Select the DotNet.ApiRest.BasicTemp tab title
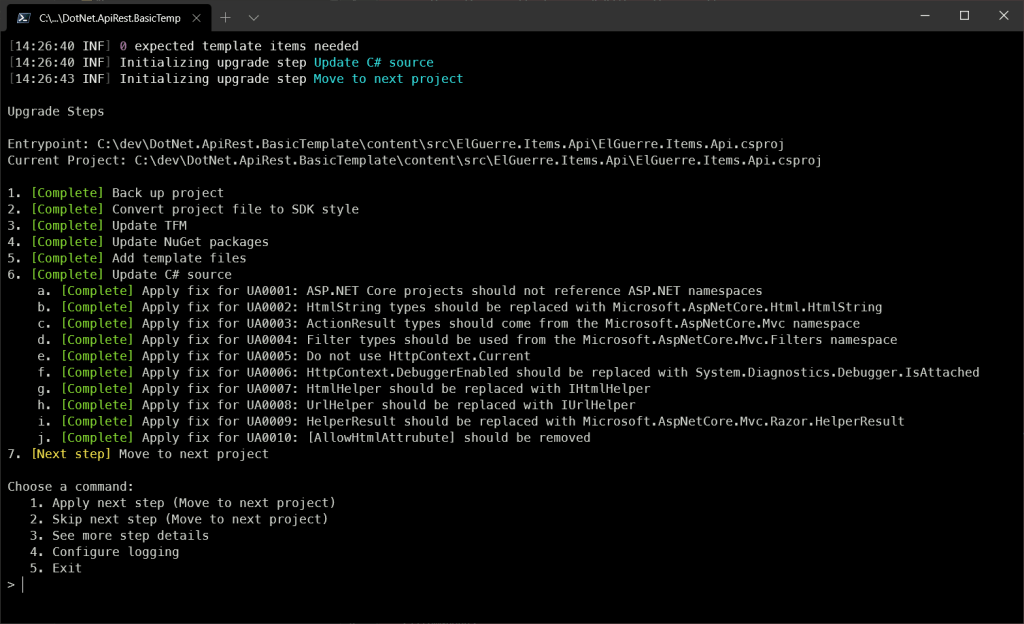The width and height of the screenshot is (1024, 624). pyautogui.click(x=110, y=17)
